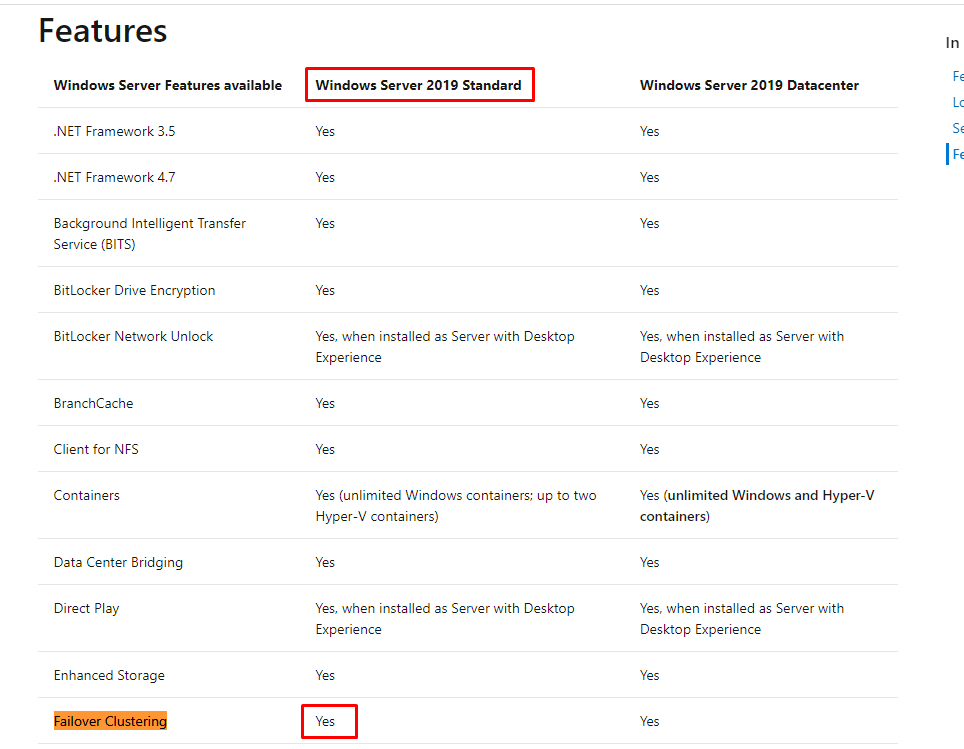This screenshot has height=749, width=964.
Task: Click the BitLocker Drive Encryption feature name
Action: click(x=134, y=290)
